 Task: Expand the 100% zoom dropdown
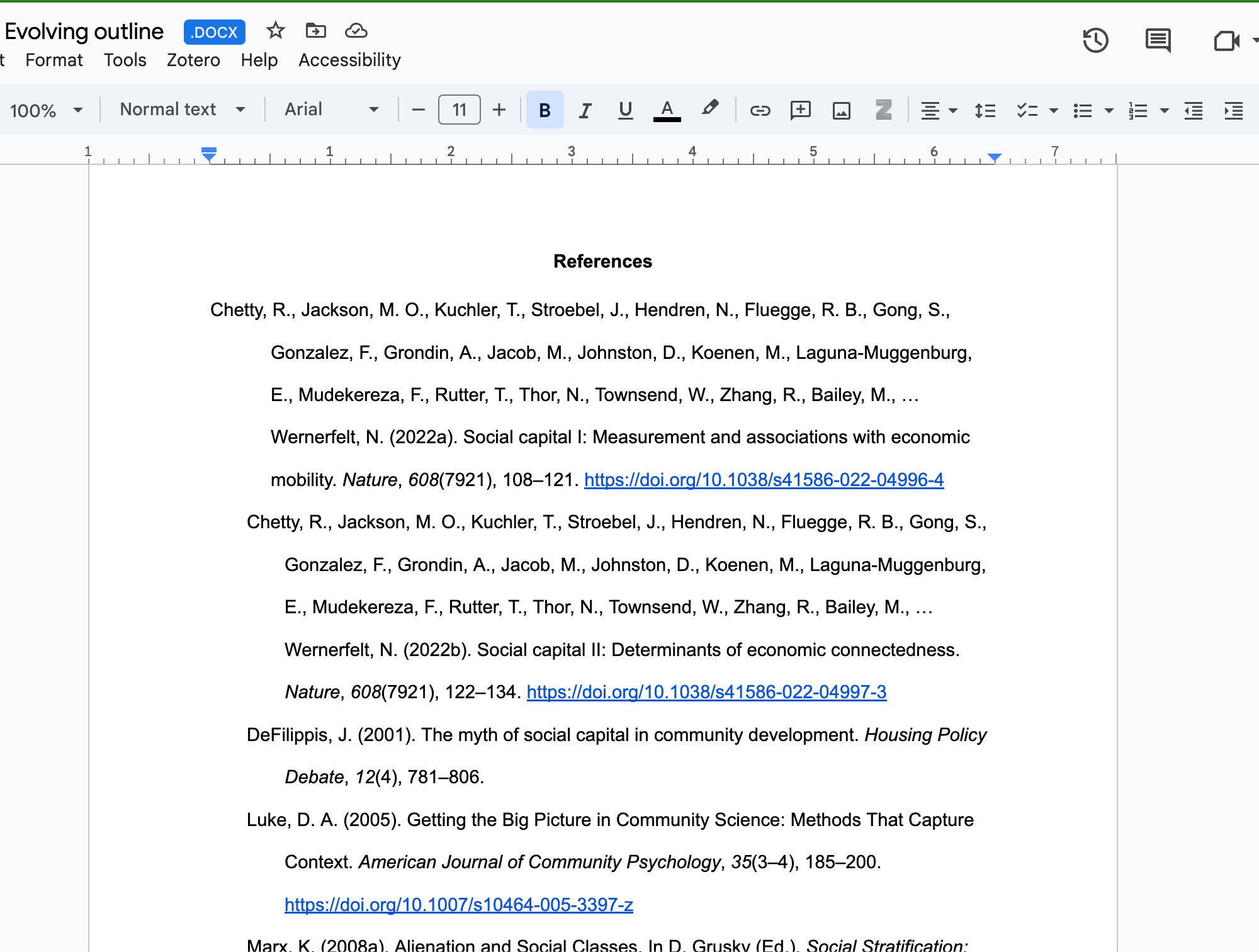[46, 110]
